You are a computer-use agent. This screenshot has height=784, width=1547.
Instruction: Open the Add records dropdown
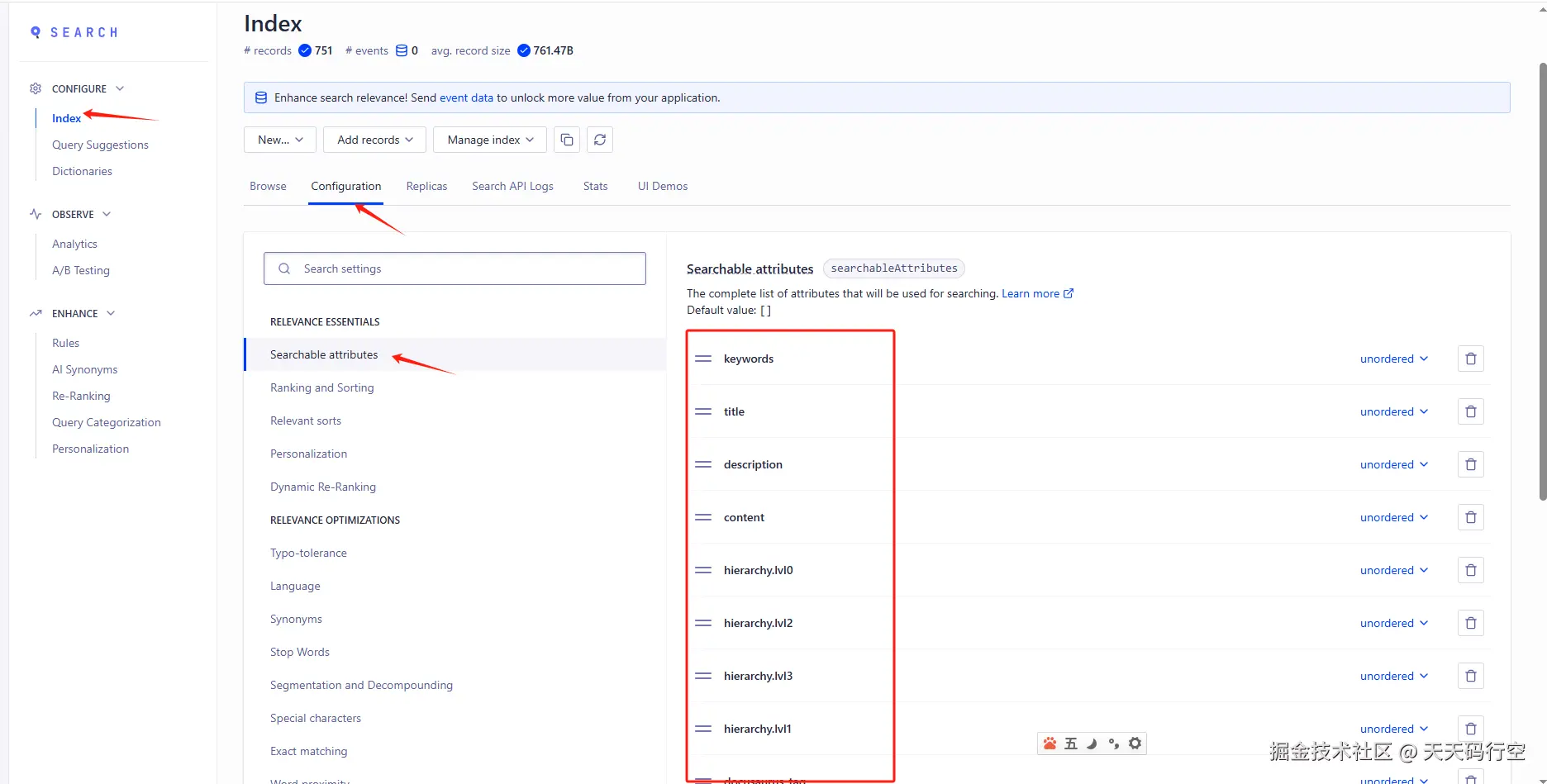coord(374,140)
